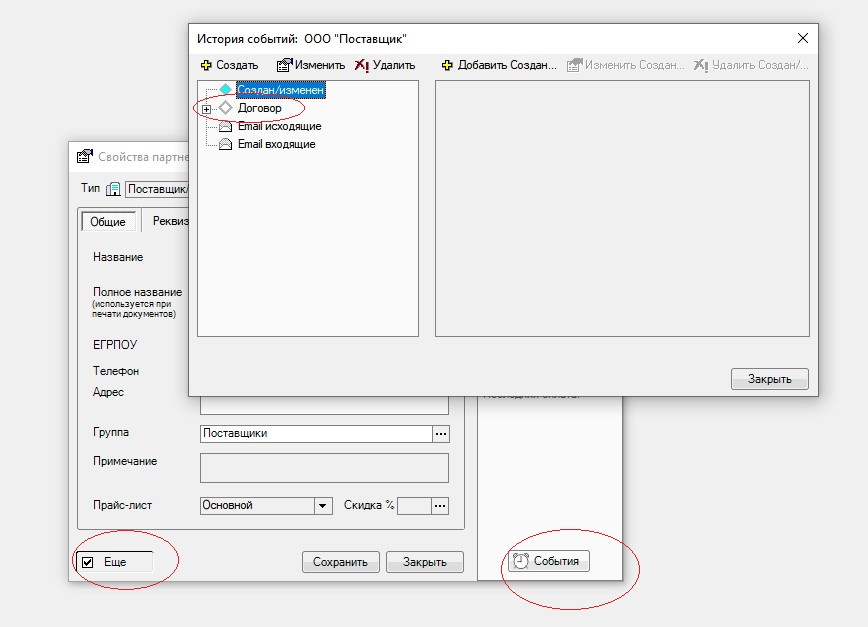Expand the Договор tree node
This screenshot has height=627, width=868.
tap(206, 108)
